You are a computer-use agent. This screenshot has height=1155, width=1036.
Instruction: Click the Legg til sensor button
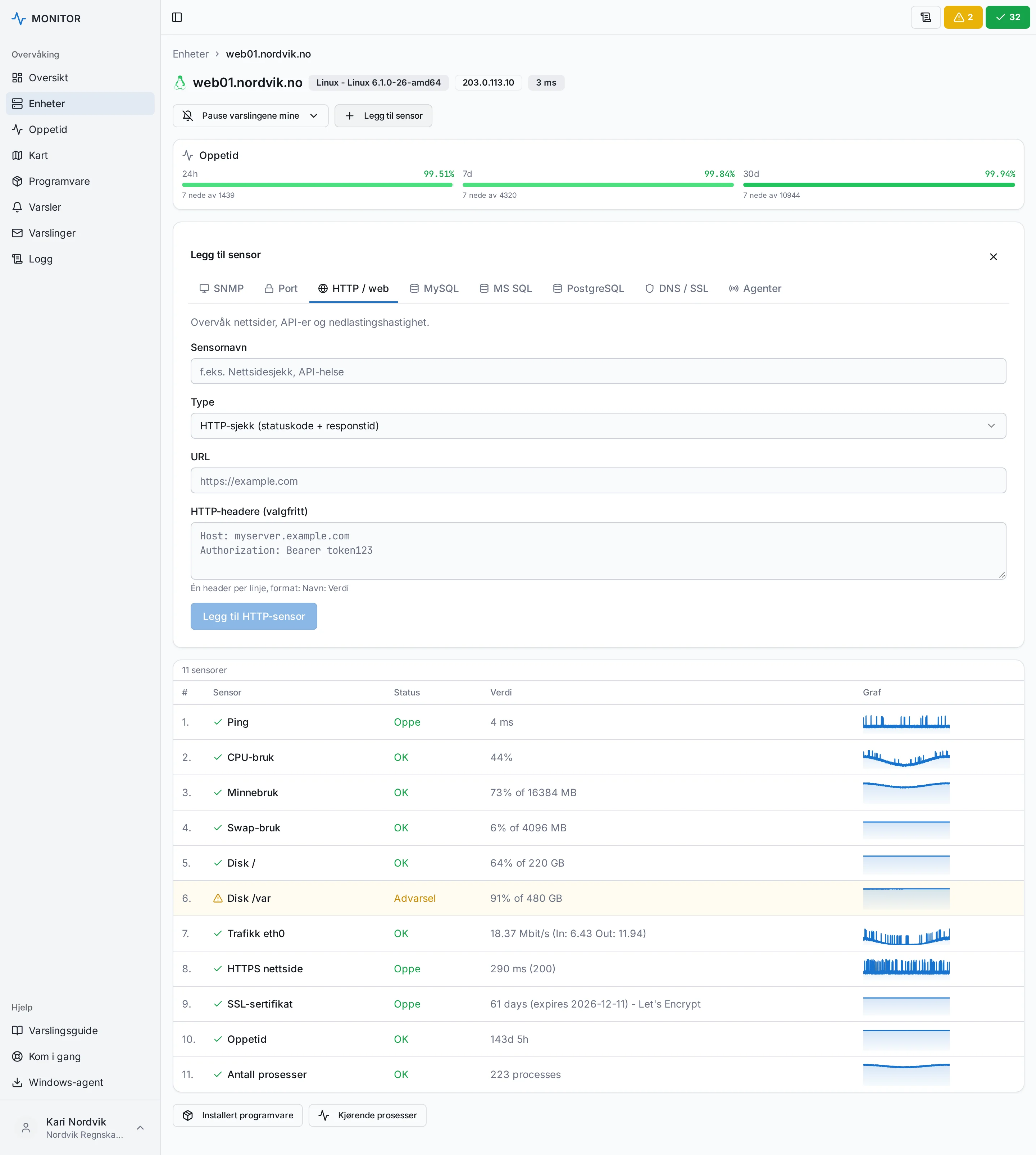383,115
